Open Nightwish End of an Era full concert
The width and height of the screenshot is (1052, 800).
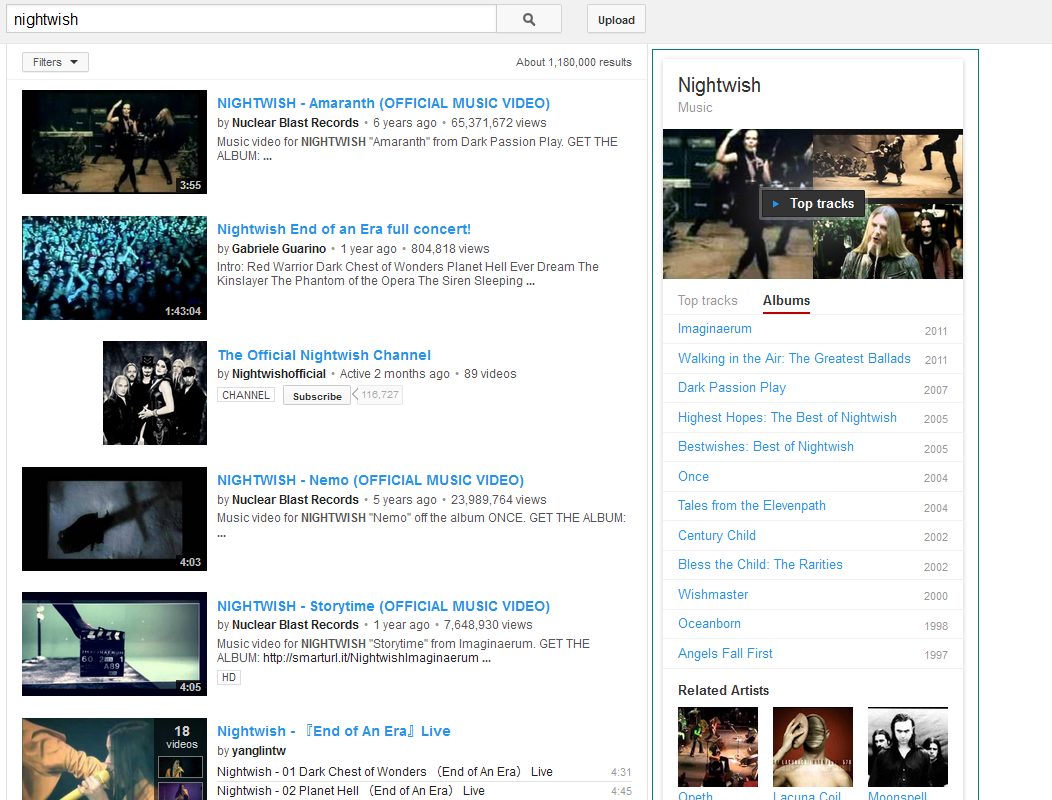pyautogui.click(x=344, y=230)
